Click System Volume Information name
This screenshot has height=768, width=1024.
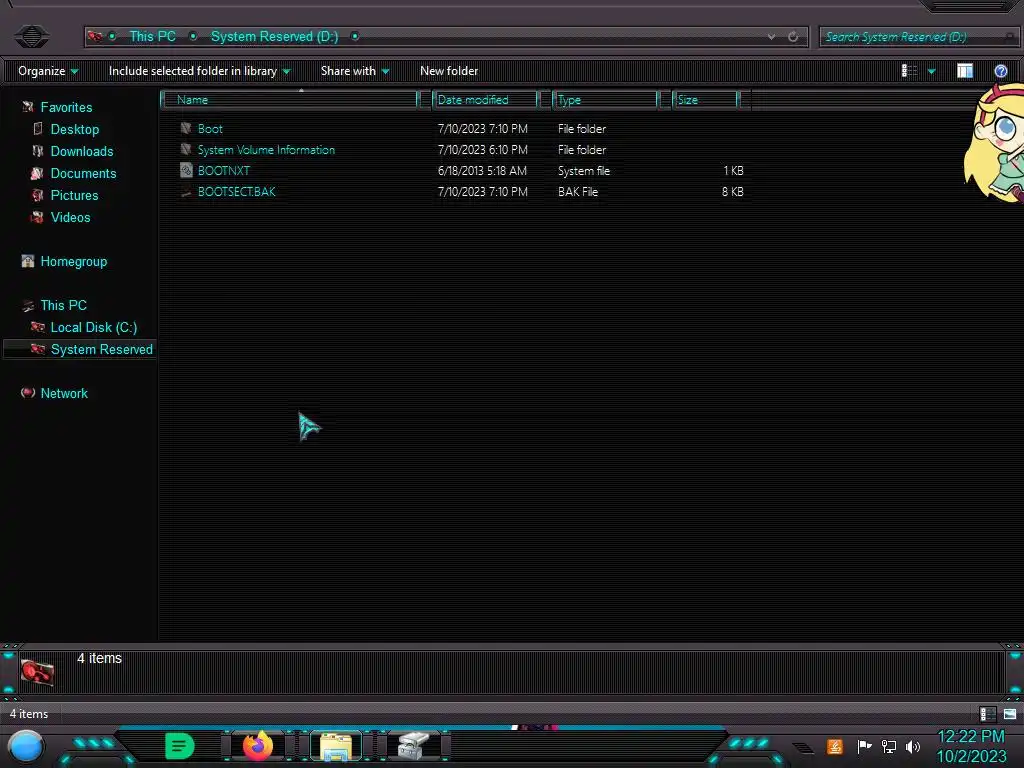(x=266, y=150)
